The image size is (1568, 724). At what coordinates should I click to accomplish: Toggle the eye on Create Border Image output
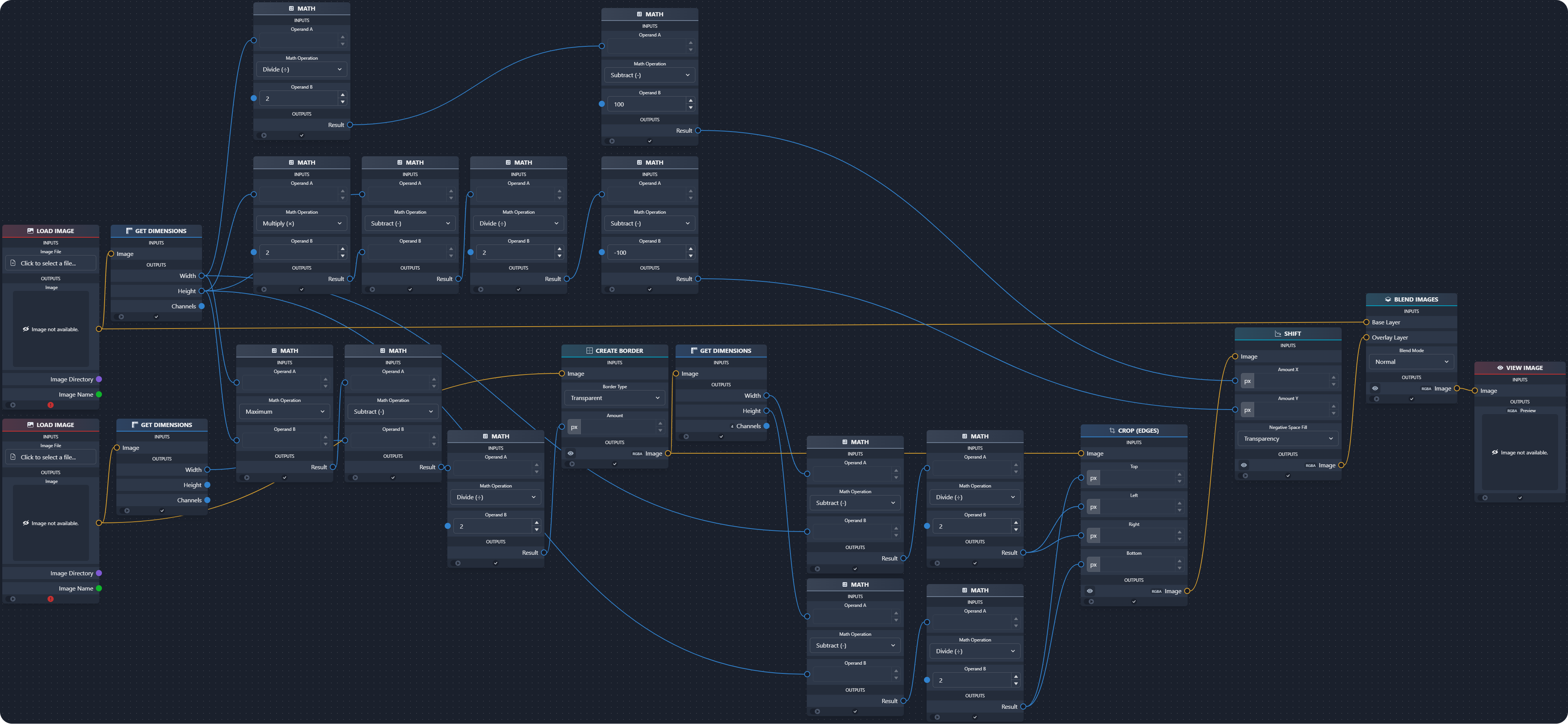coord(570,453)
